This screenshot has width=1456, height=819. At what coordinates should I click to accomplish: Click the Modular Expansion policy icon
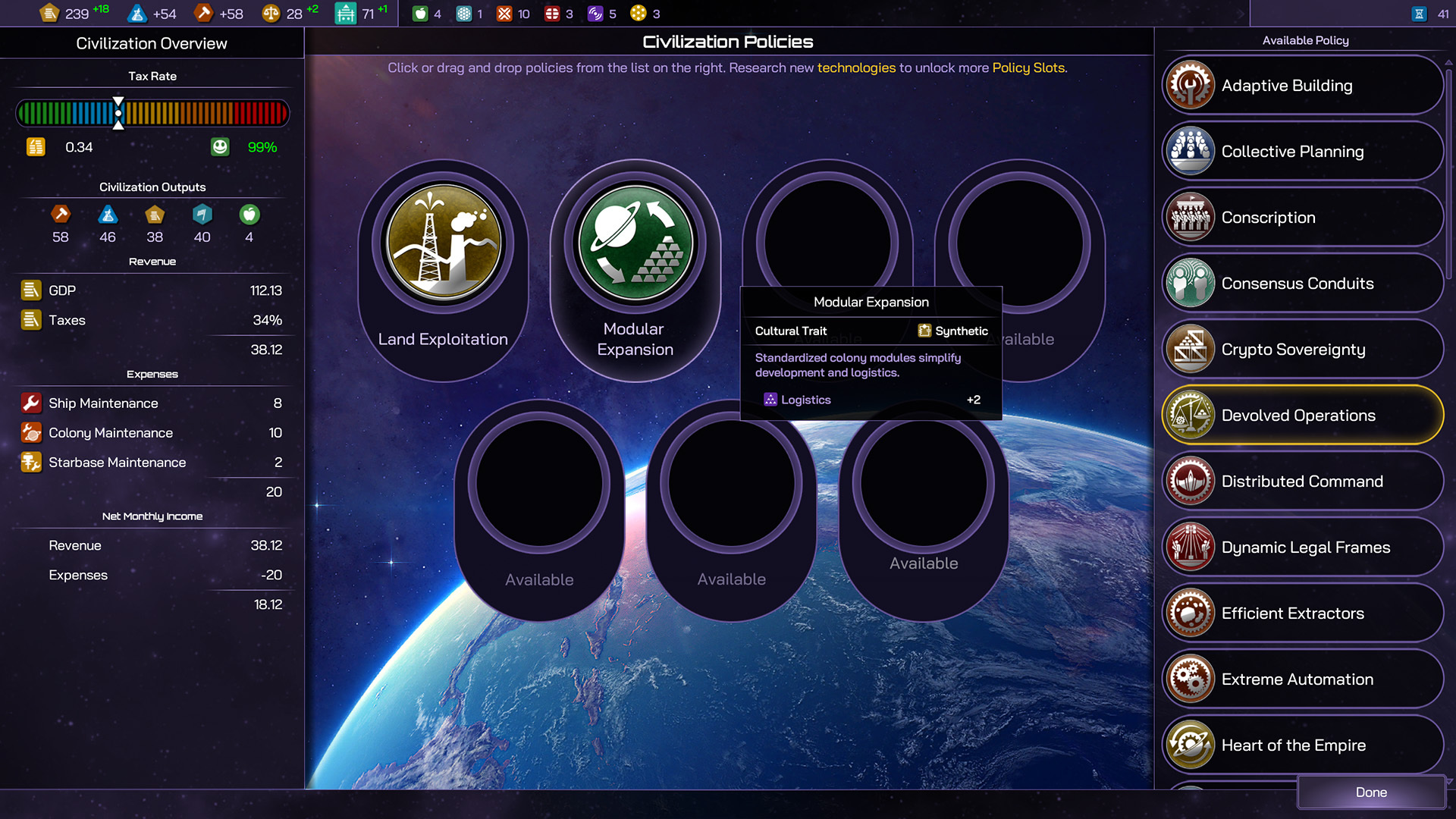coord(635,243)
